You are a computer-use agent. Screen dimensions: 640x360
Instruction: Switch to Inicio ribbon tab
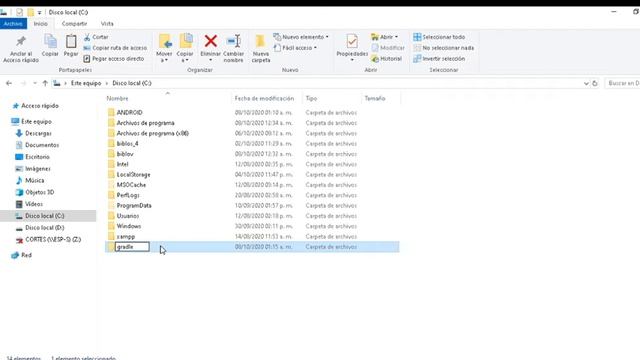tap(40, 24)
